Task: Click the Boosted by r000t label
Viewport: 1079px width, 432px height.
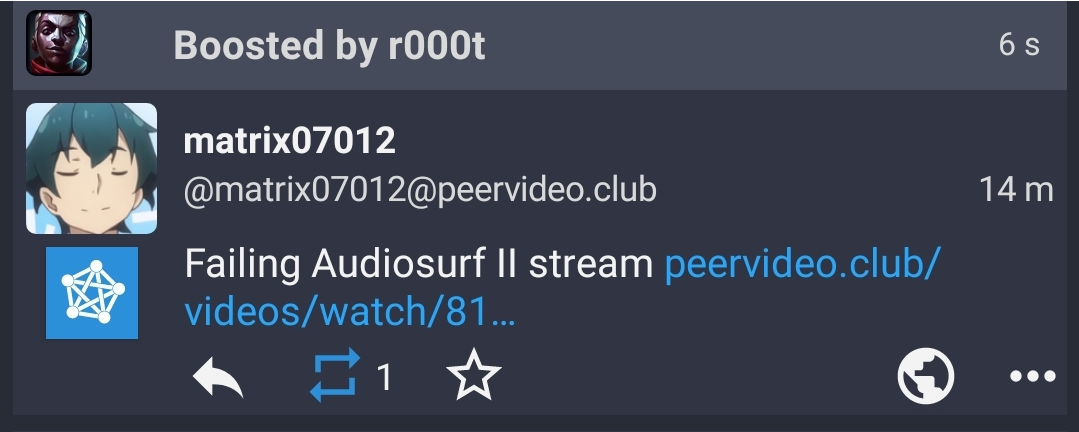Action: (330, 46)
